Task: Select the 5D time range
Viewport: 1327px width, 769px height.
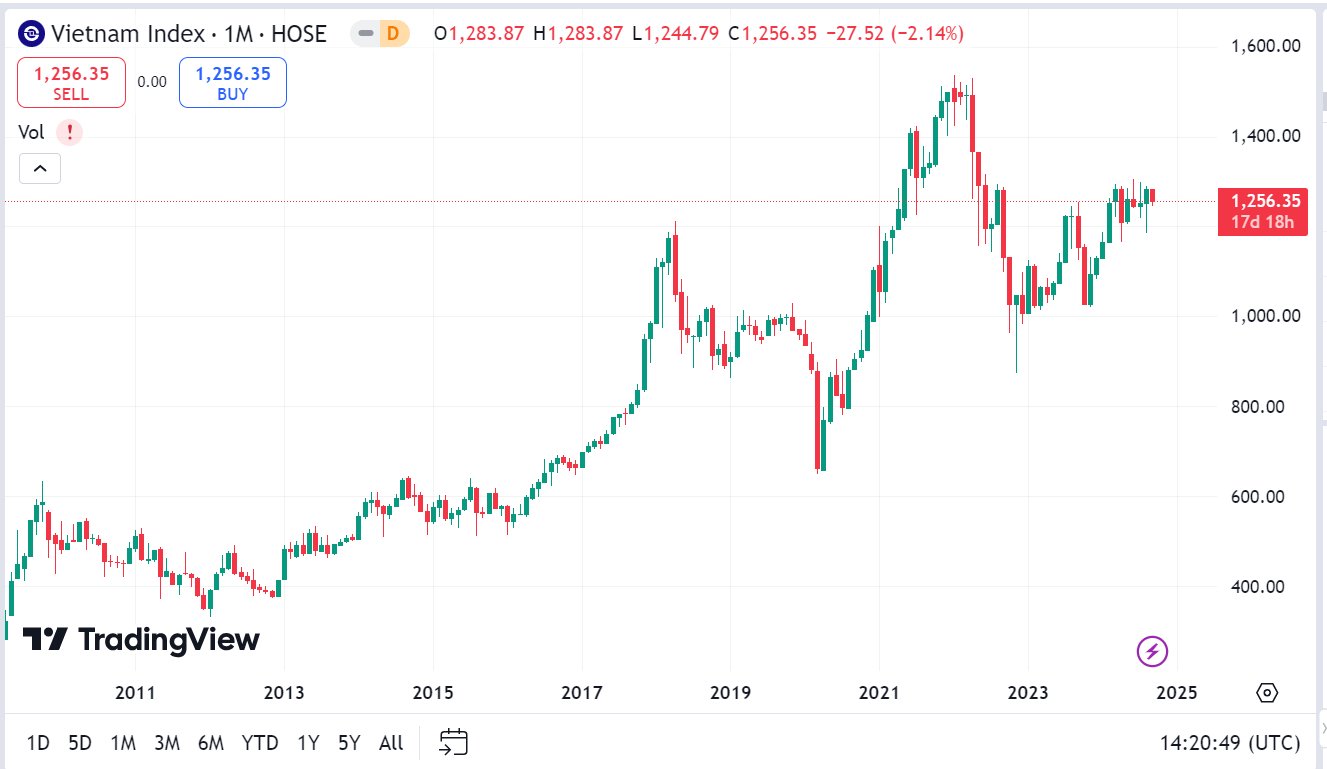Action: 80,743
